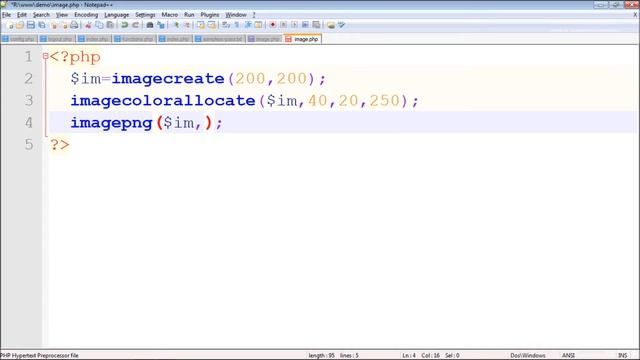Click the imagecolorallocate function name
The height and width of the screenshot is (360, 640).
[163, 100]
